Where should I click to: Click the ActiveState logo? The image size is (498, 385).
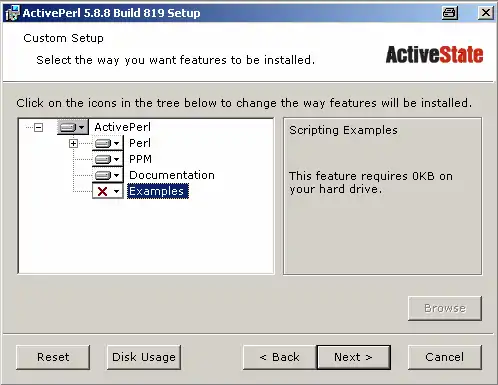434,55
